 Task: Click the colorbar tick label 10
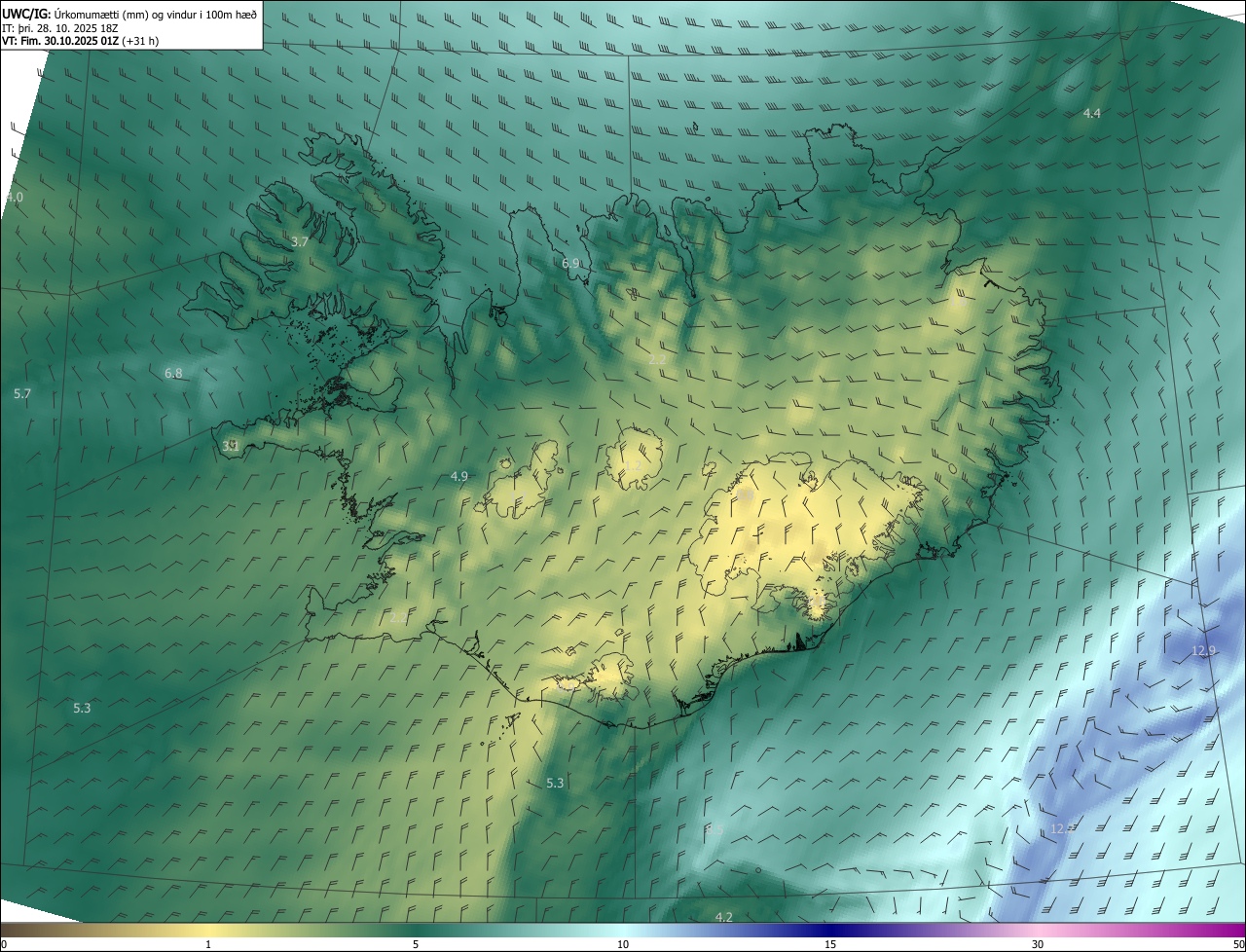[x=623, y=944]
